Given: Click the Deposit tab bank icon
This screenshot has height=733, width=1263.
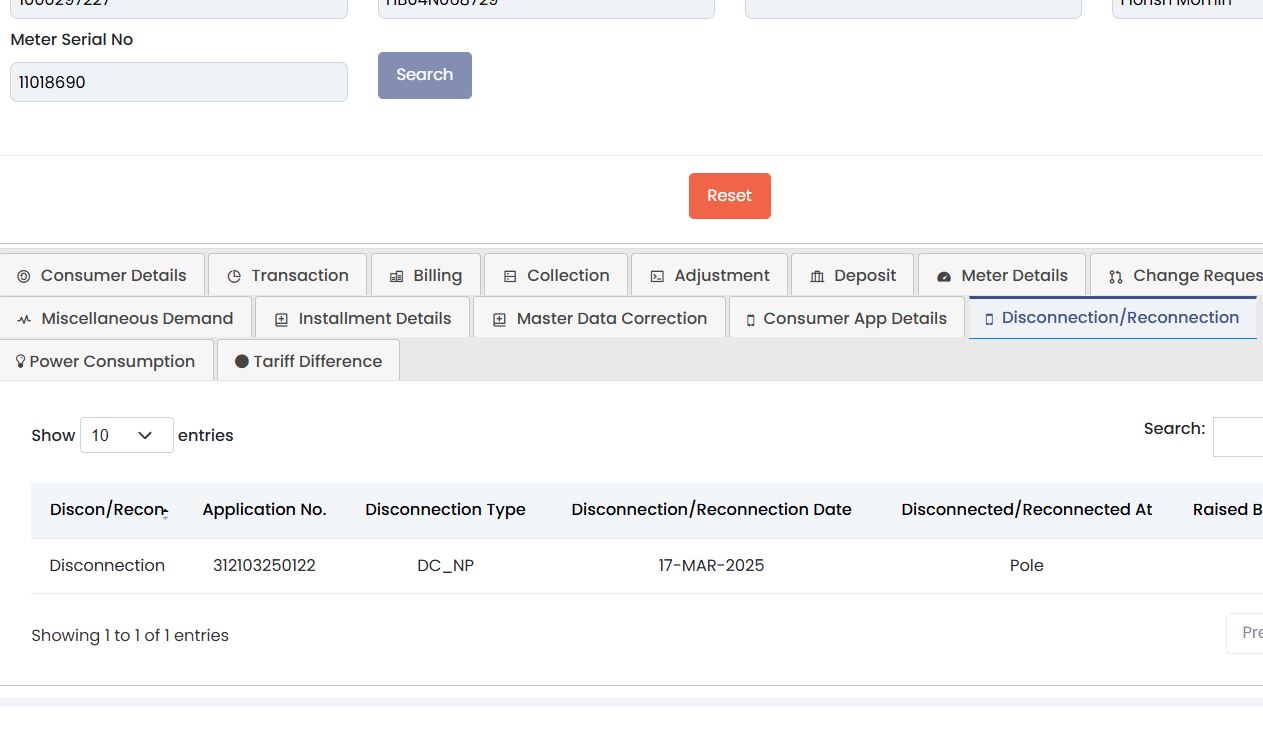Looking at the screenshot, I should pos(817,276).
